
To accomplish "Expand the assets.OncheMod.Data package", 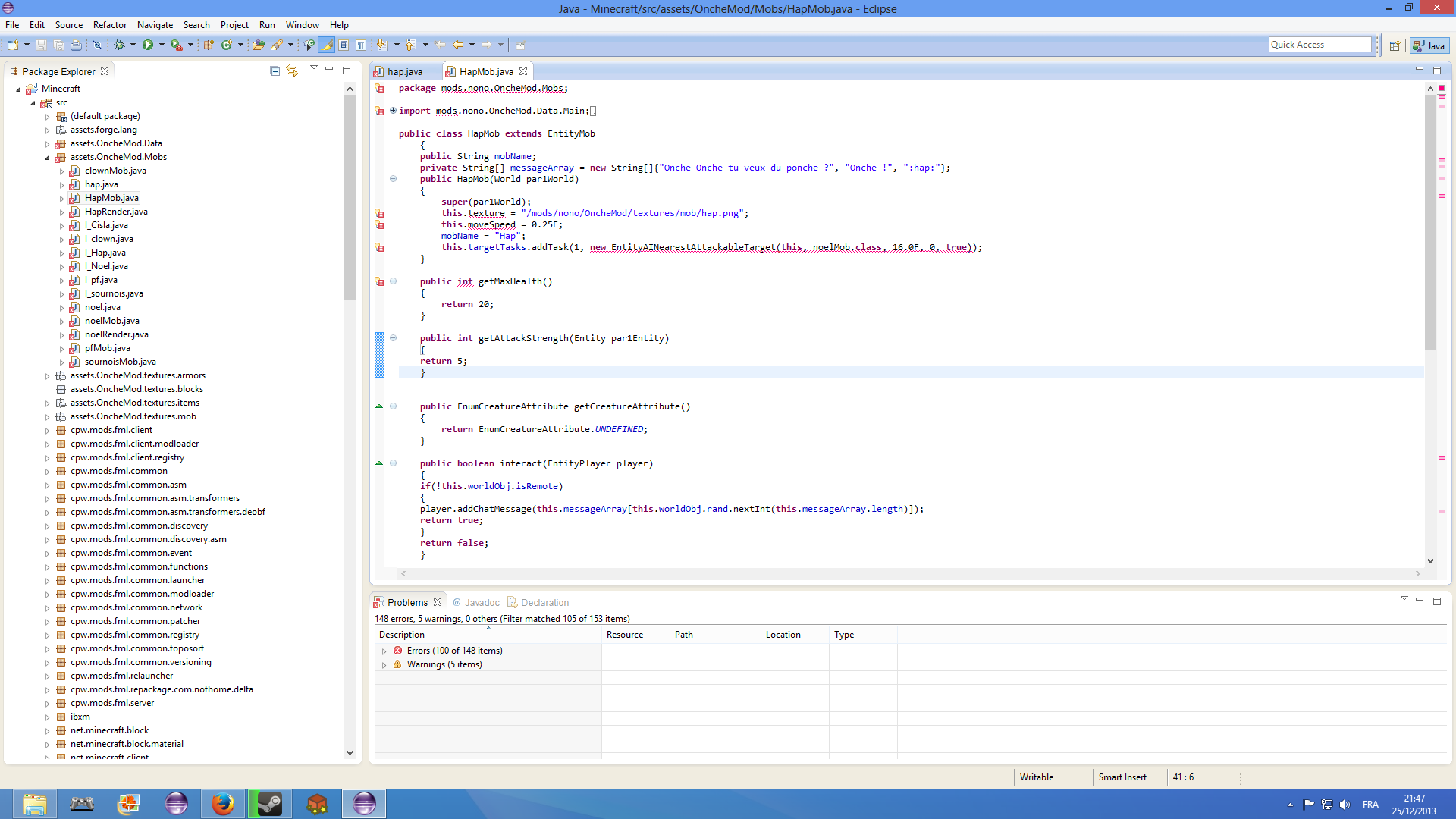I will (x=47, y=144).
